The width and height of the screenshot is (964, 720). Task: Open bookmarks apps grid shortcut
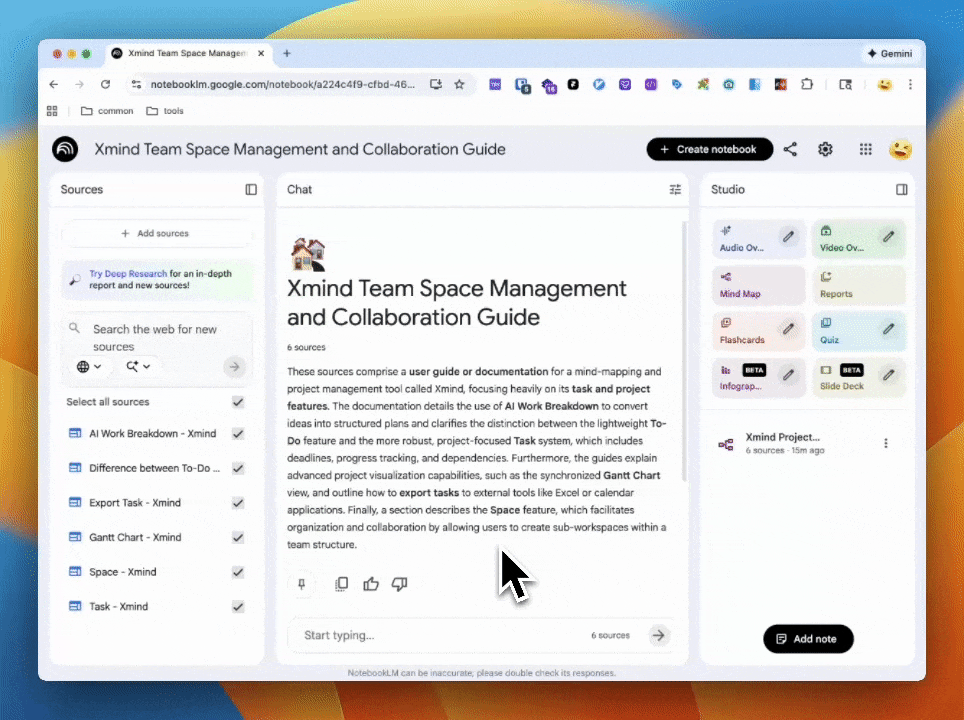tap(52, 111)
